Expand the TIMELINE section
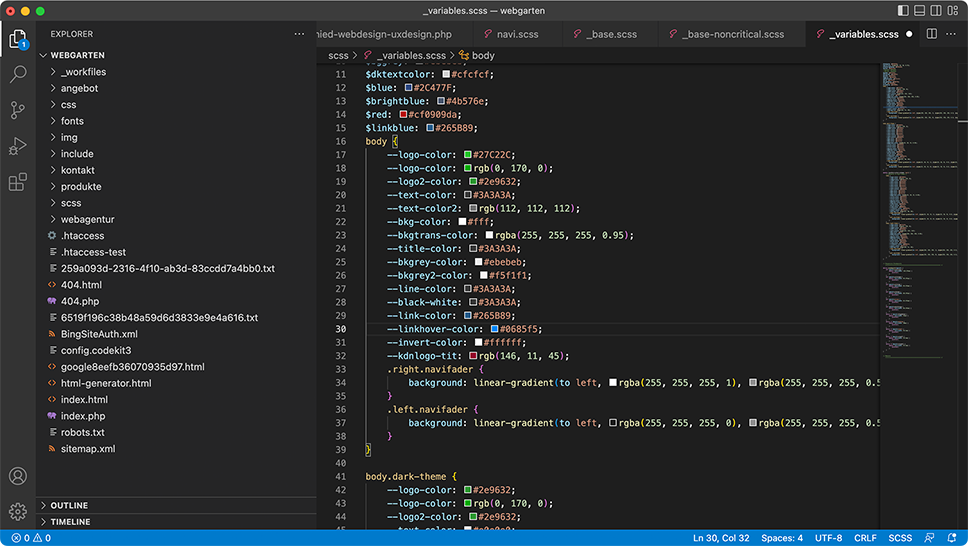 pyautogui.click(x=176, y=521)
